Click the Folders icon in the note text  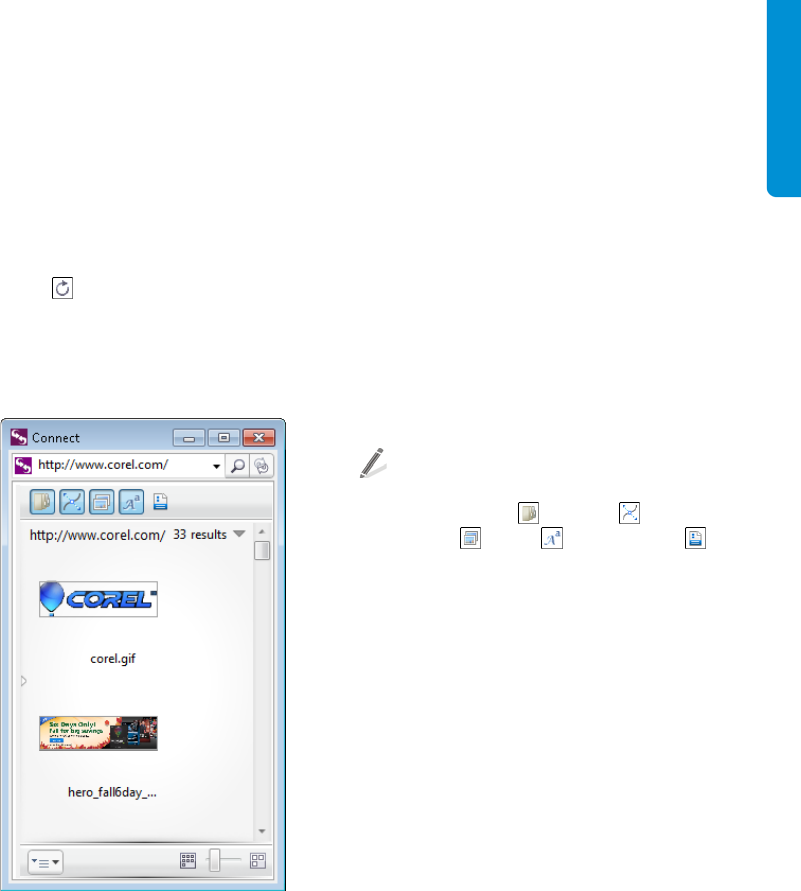pyautogui.click(x=528, y=513)
